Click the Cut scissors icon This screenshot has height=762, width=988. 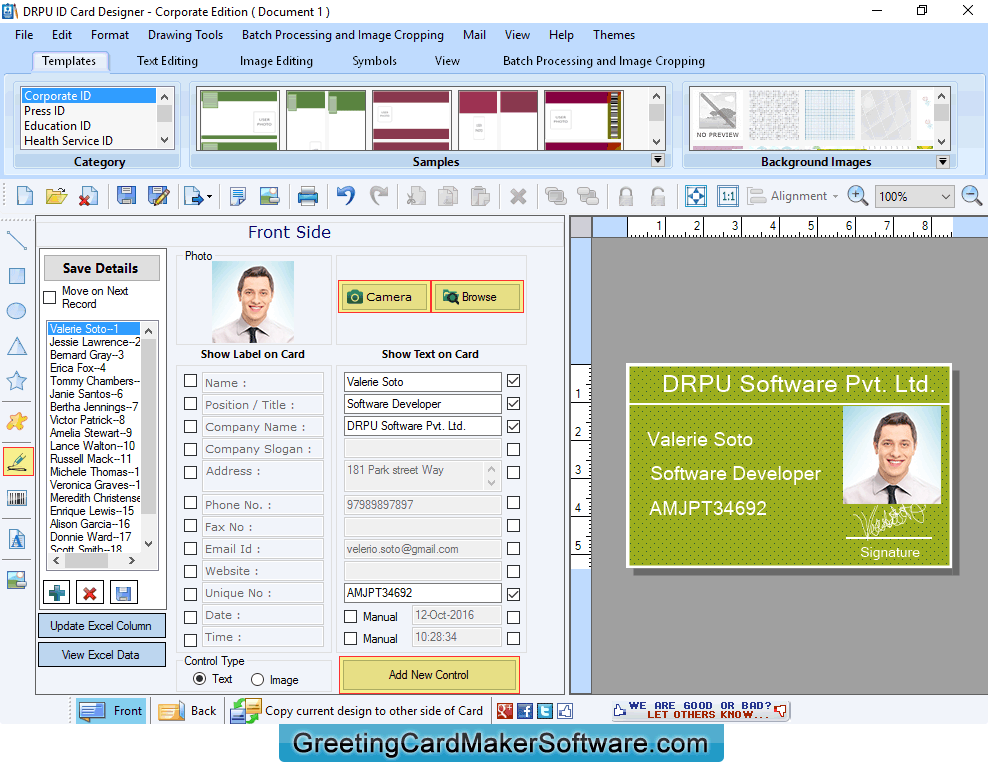pos(416,196)
